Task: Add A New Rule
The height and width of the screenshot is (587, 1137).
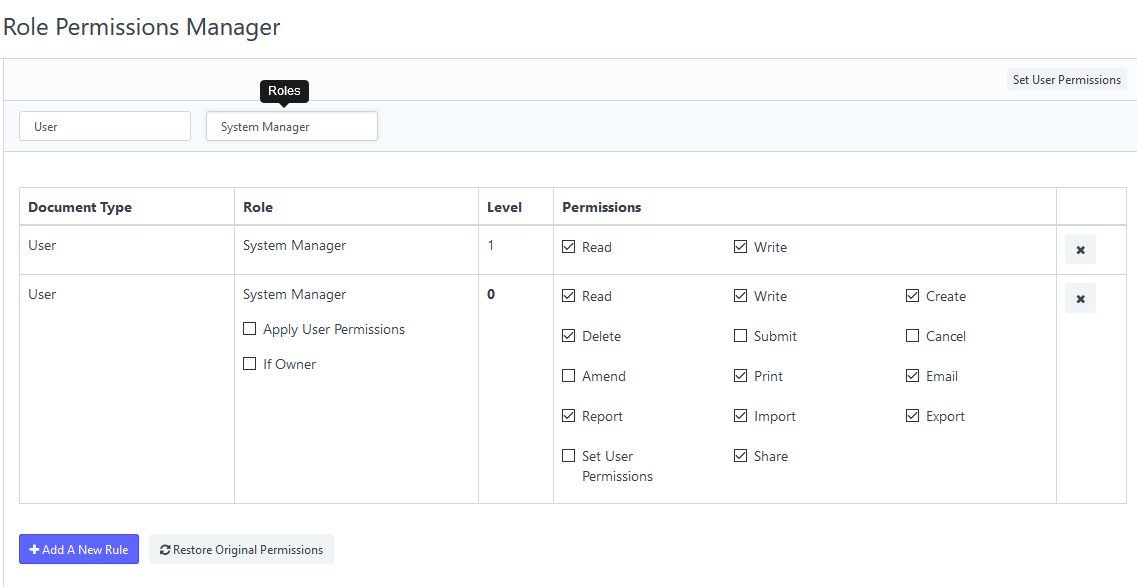Action: coord(78,549)
